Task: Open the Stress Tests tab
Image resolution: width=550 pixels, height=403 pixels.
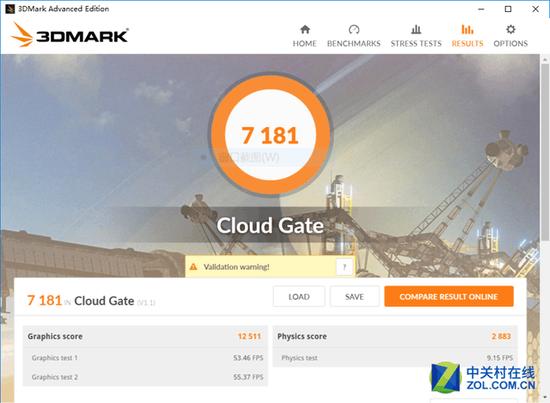Action: [416, 36]
